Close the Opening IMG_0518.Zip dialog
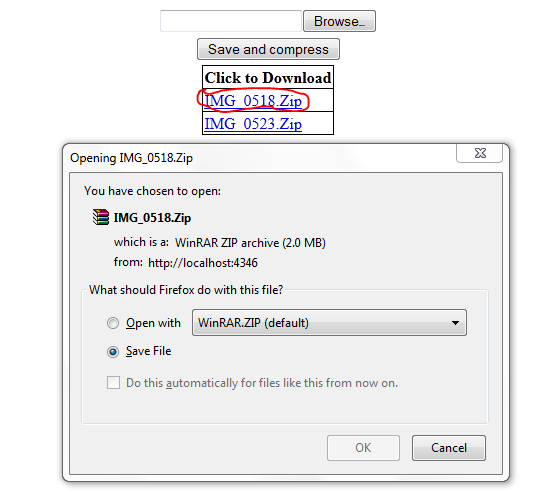Screen dimensions: 545x492 coord(480,153)
